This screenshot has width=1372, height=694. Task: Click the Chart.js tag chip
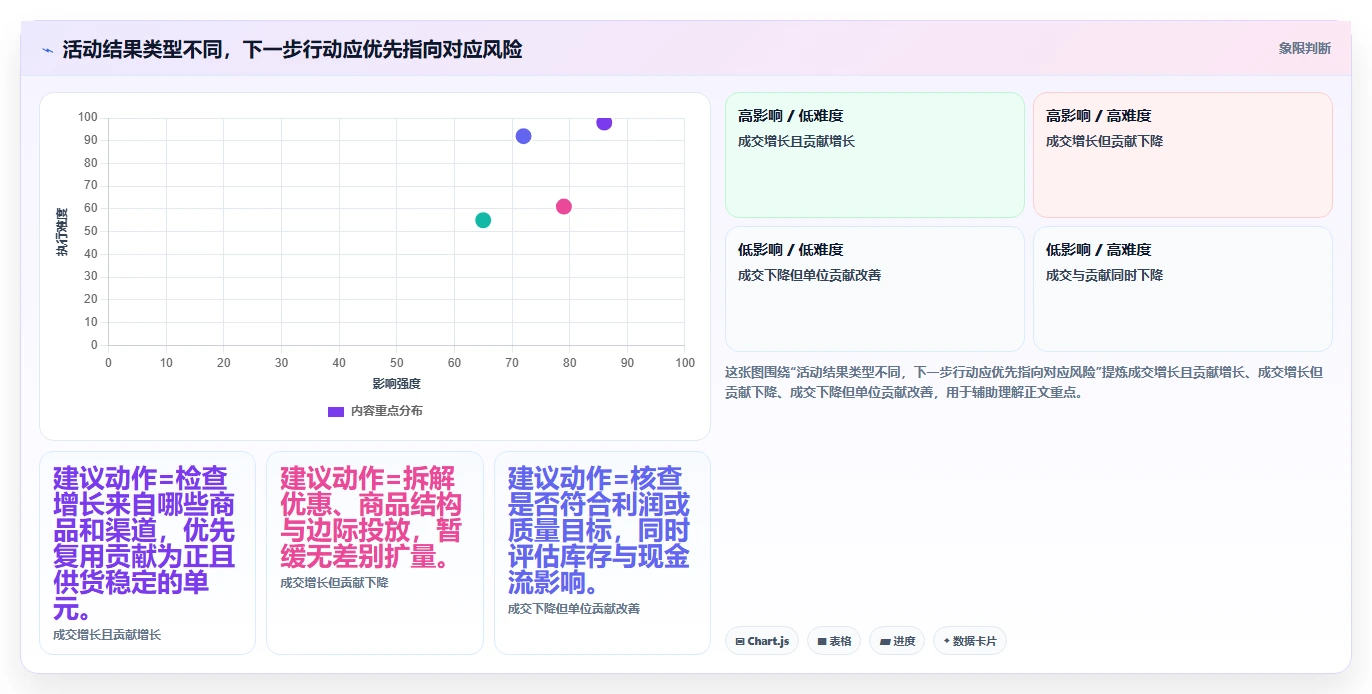[x=762, y=641]
